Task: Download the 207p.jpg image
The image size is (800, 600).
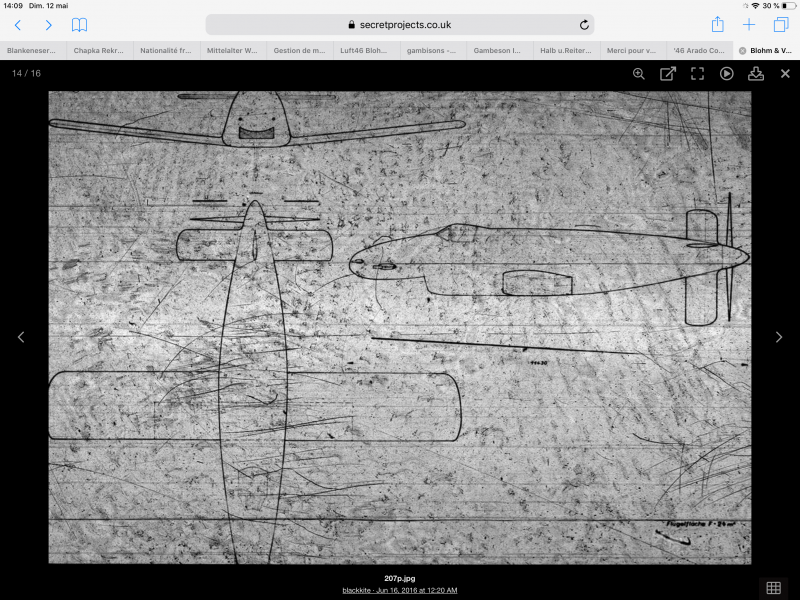Action: (756, 73)
